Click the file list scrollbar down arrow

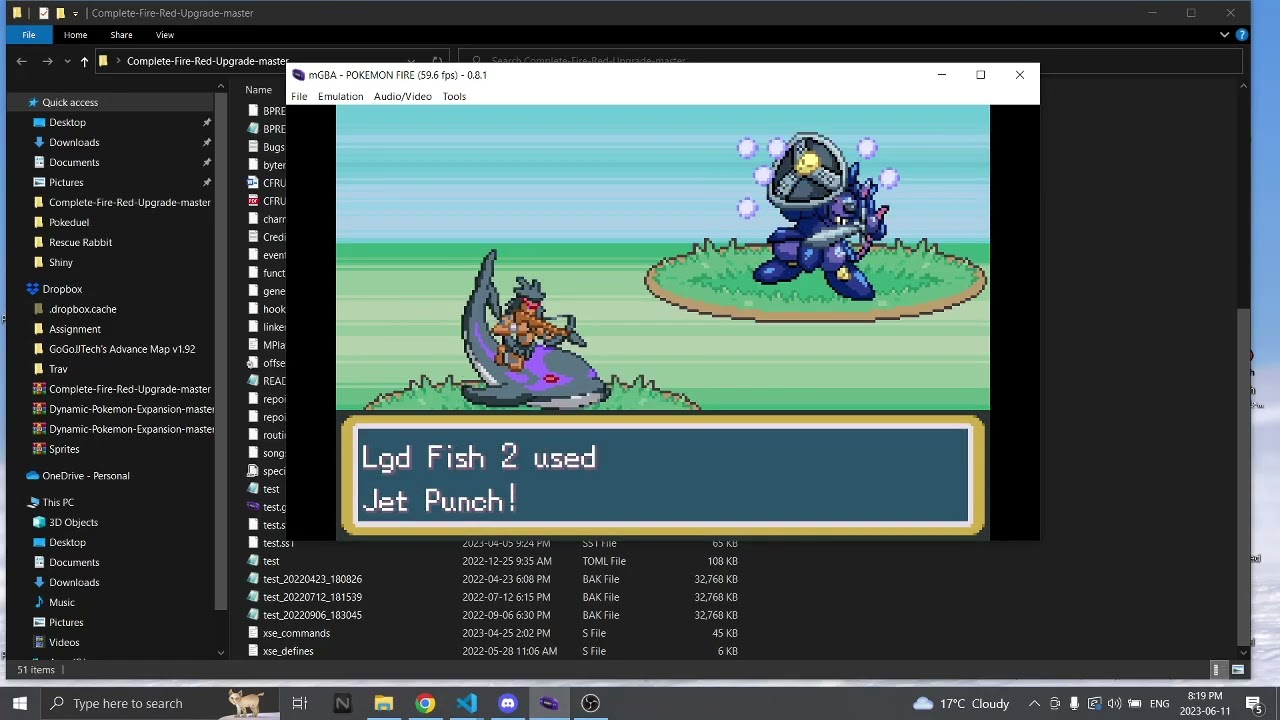tap(1243, 653)
